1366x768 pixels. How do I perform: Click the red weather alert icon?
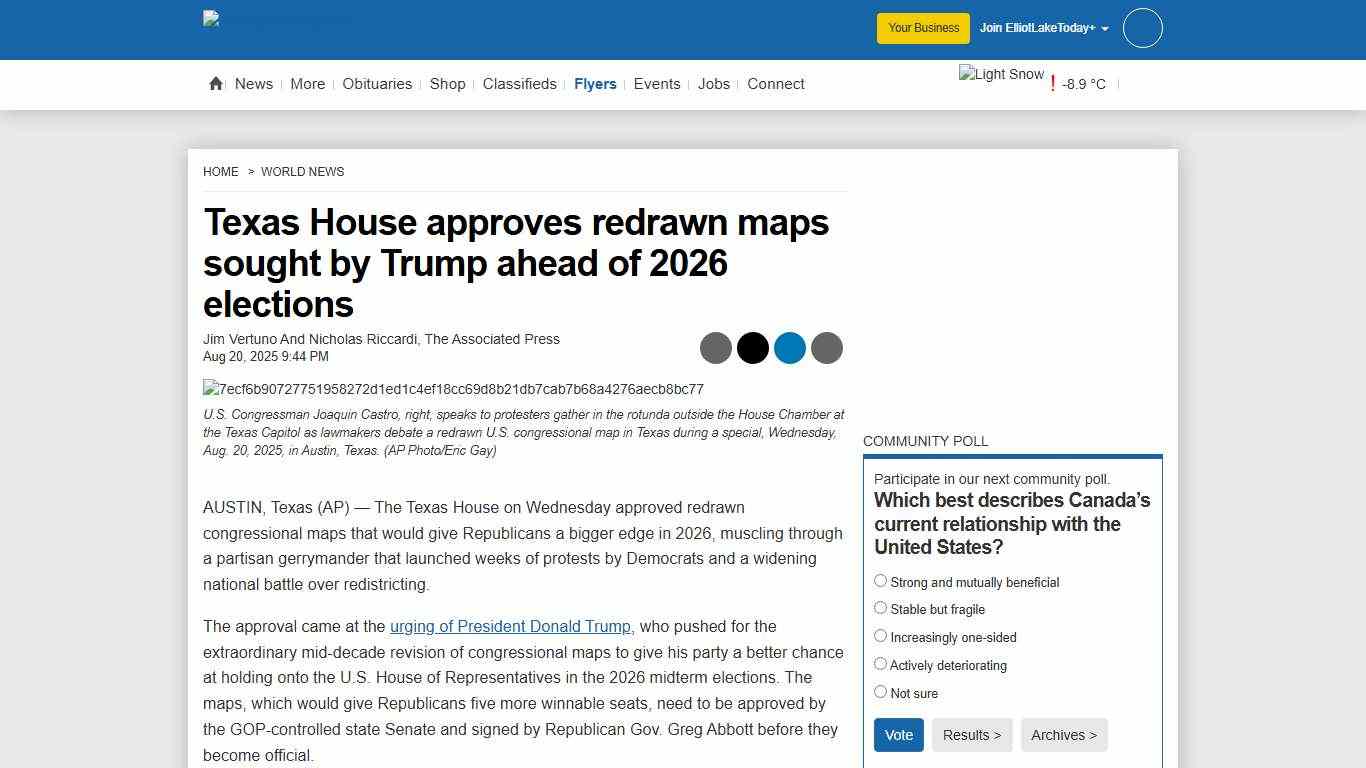tap(1052, 84)
